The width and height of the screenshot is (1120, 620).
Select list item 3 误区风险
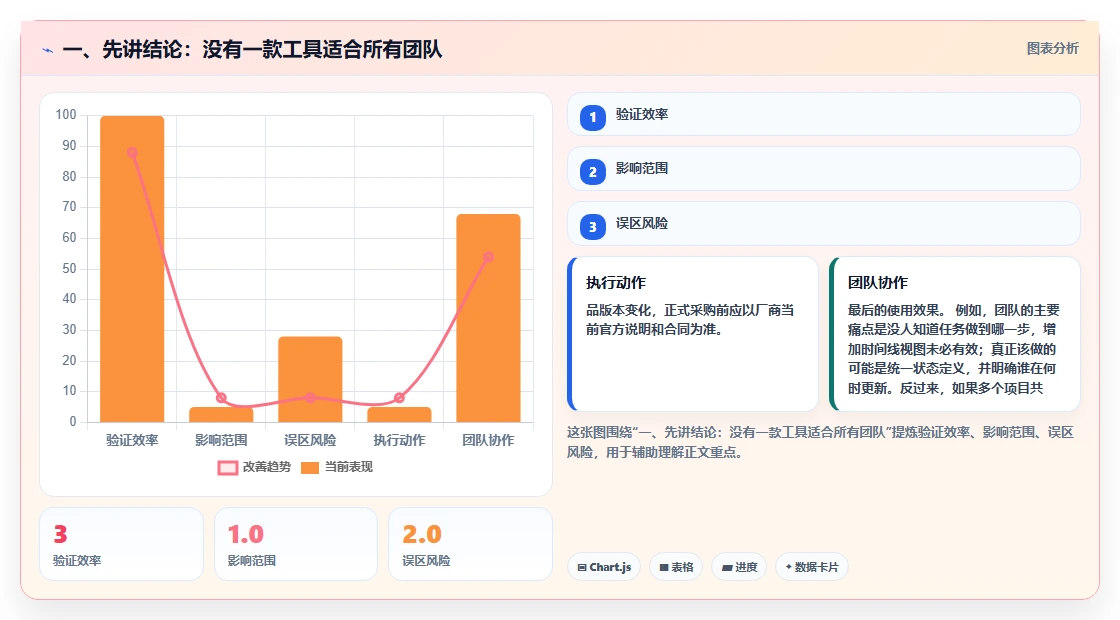824,224
